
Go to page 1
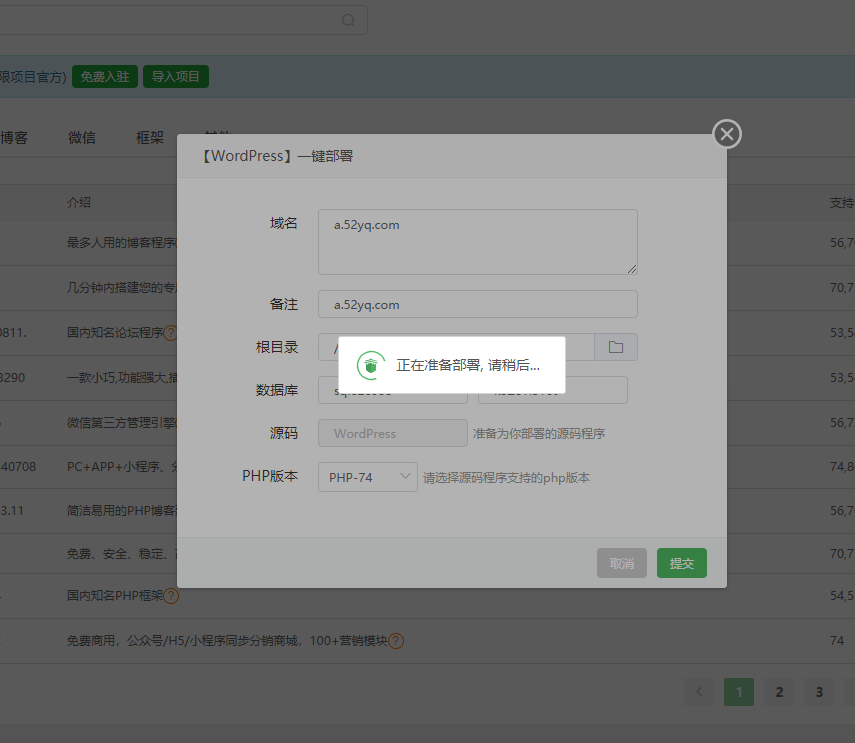coord(739,692)
